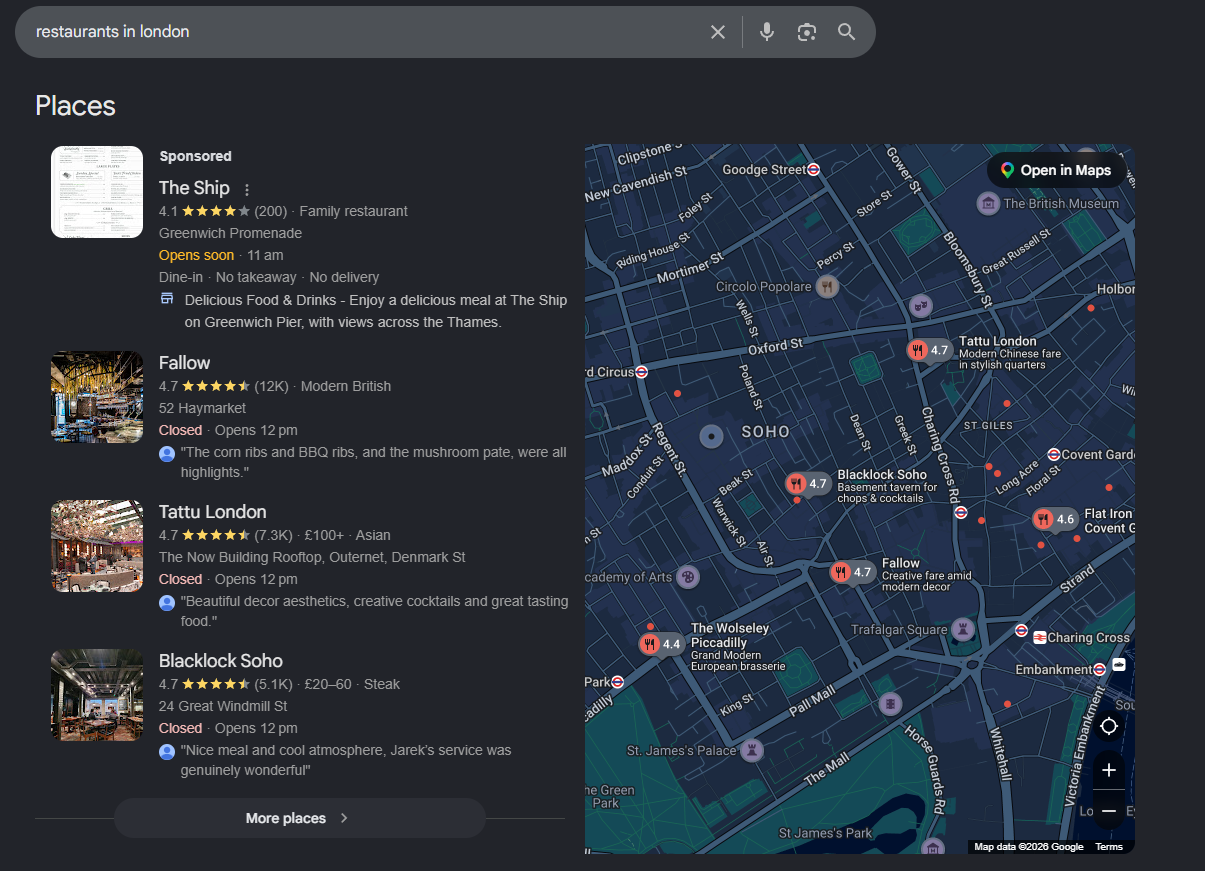1205x871 pixels.
Task: Select Blacklock Soho 4.7 map pin
Action: tap(808, 484)
